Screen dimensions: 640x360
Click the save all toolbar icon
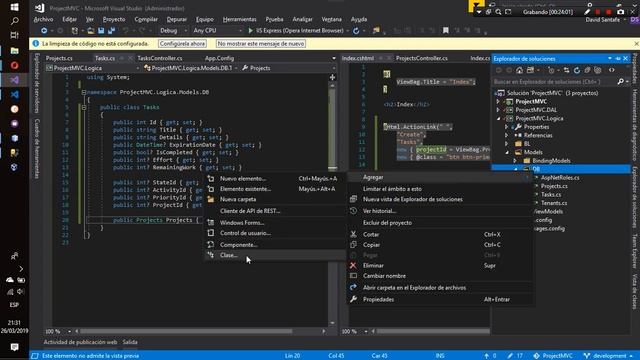111,31
